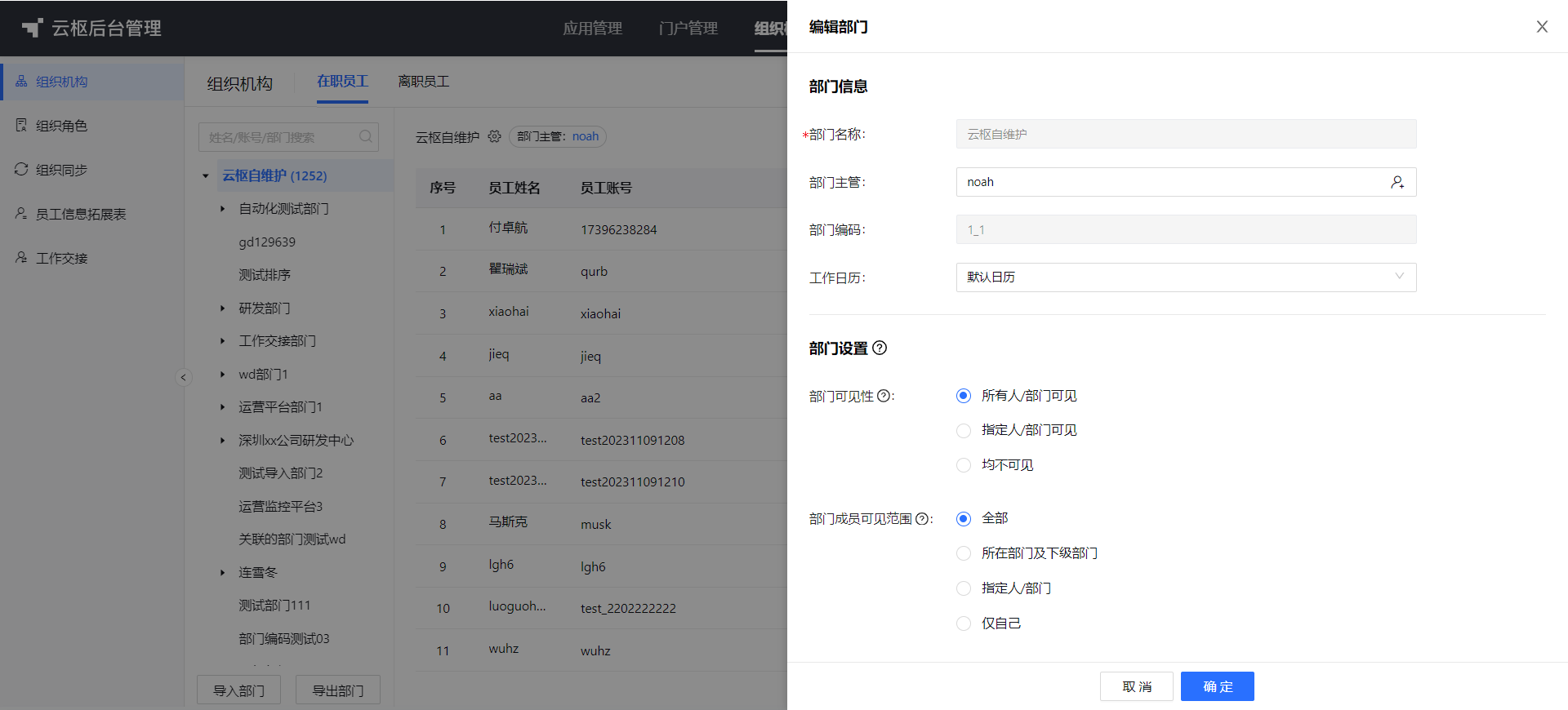Open 组织机构 in the sidebar
Image resolution: width=1568 pixels, height=710 pixels.
(92, 82)
